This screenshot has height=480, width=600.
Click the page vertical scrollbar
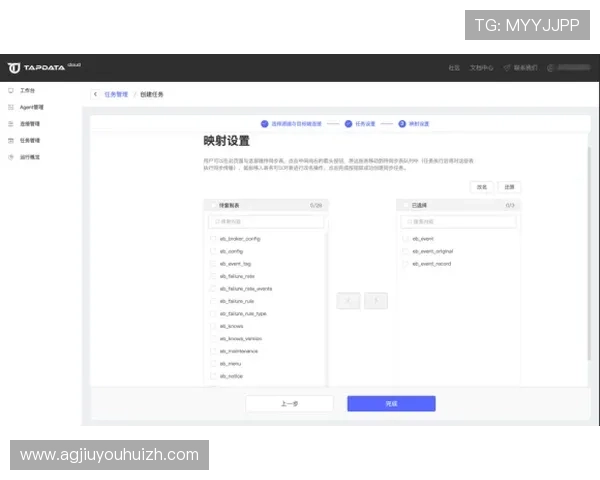tap(589, 253)
